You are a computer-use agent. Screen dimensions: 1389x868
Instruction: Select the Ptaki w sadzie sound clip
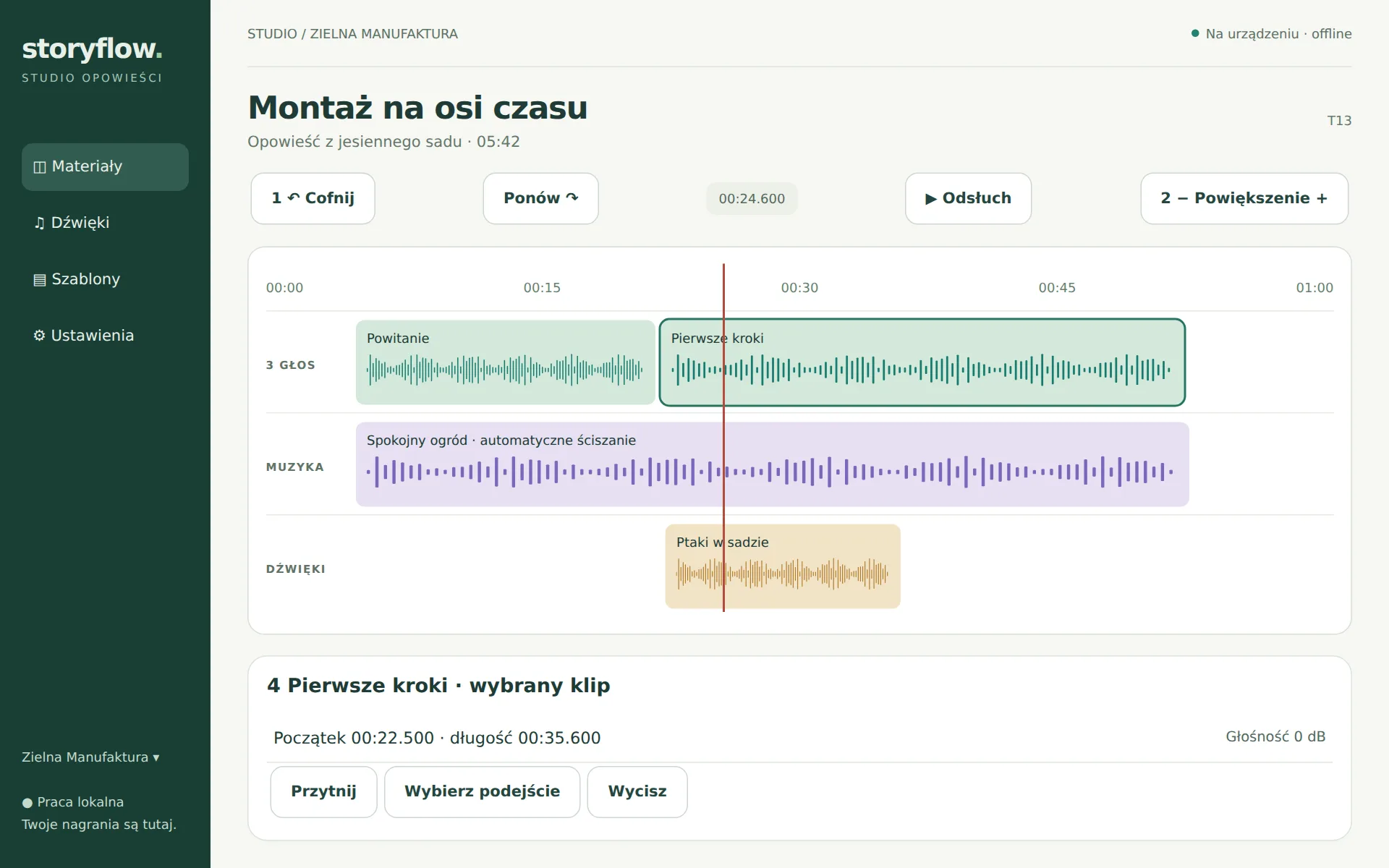tap(783, 566)
